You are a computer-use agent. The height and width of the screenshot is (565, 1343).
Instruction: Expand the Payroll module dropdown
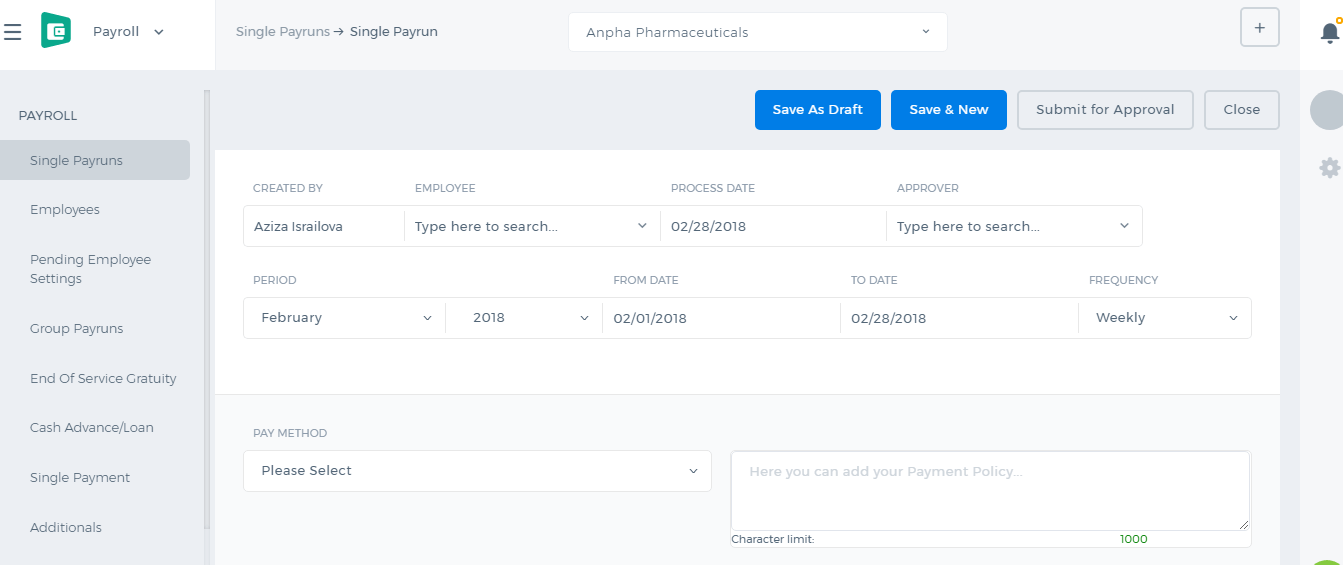(128, 32)
